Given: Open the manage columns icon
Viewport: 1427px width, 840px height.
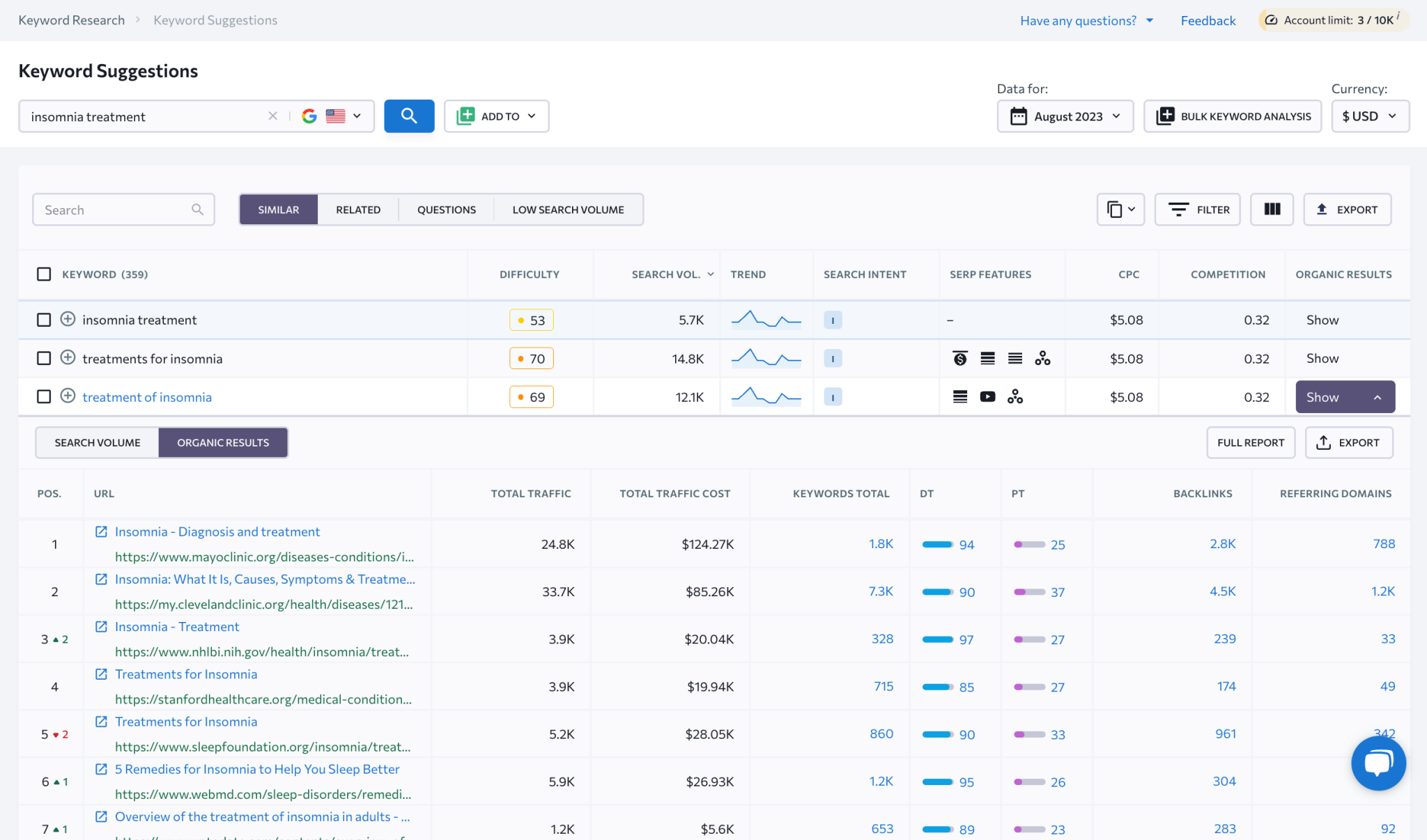Looking at the screenshot, I should (x=1272, y=209).
